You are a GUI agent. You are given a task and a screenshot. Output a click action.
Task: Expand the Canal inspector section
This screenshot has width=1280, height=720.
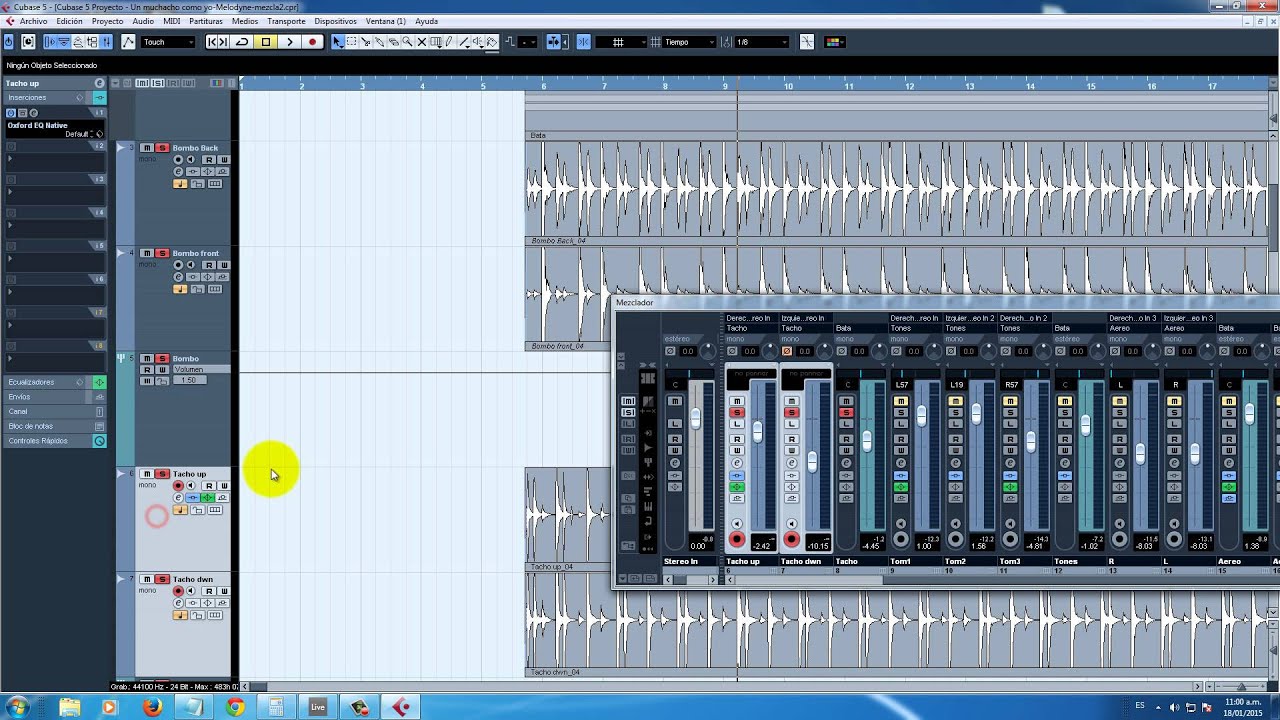[x=53, y=411]
